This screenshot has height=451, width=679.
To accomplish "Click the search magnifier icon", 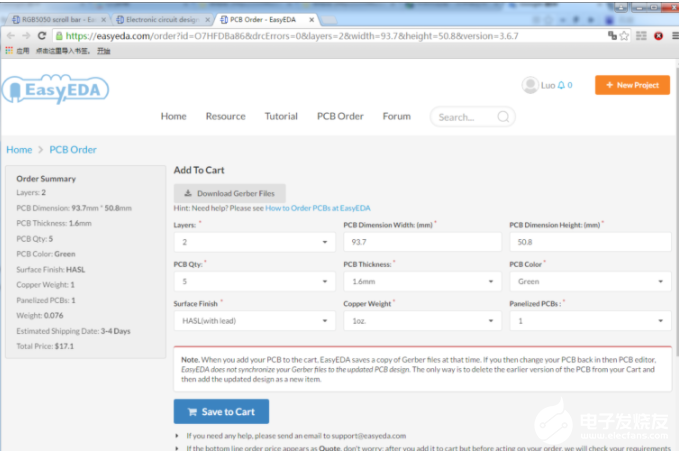I will click(x=503, y=117).
